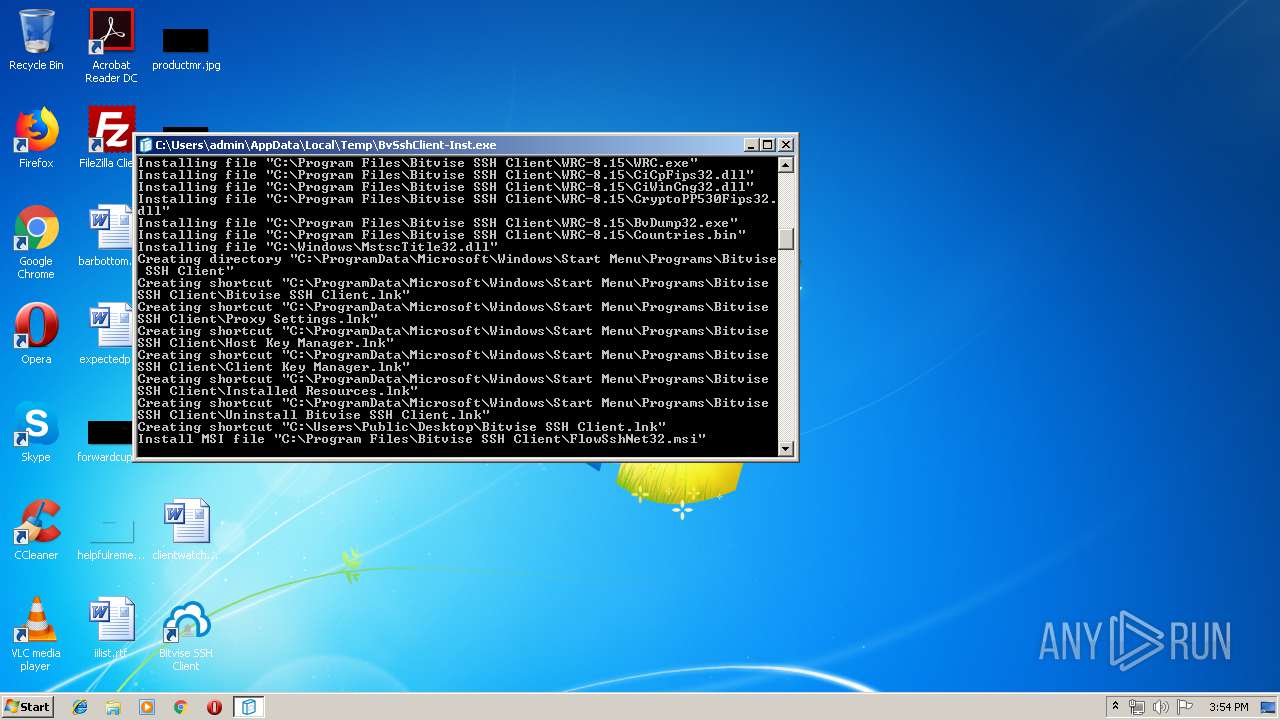
Task: Click the console vertical scrollbar thumb
Action: tap(786, 238)
